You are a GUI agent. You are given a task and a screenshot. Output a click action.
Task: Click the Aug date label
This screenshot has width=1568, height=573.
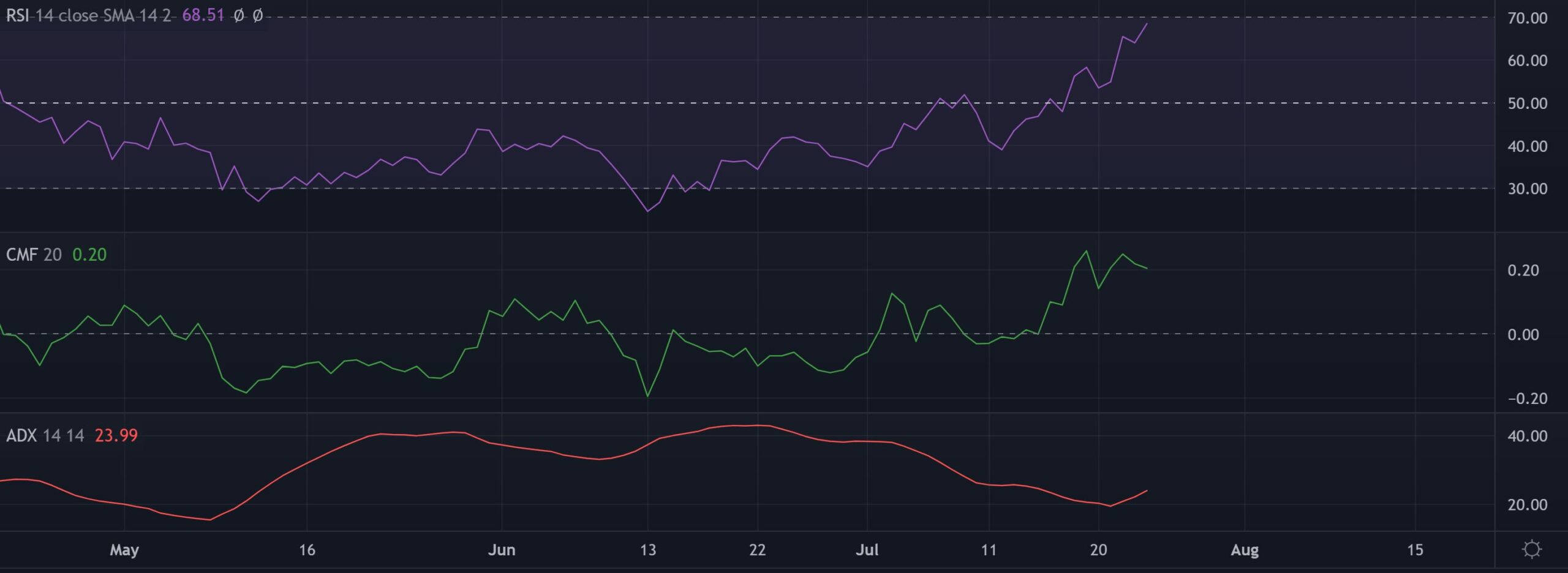click(1245, 550)
